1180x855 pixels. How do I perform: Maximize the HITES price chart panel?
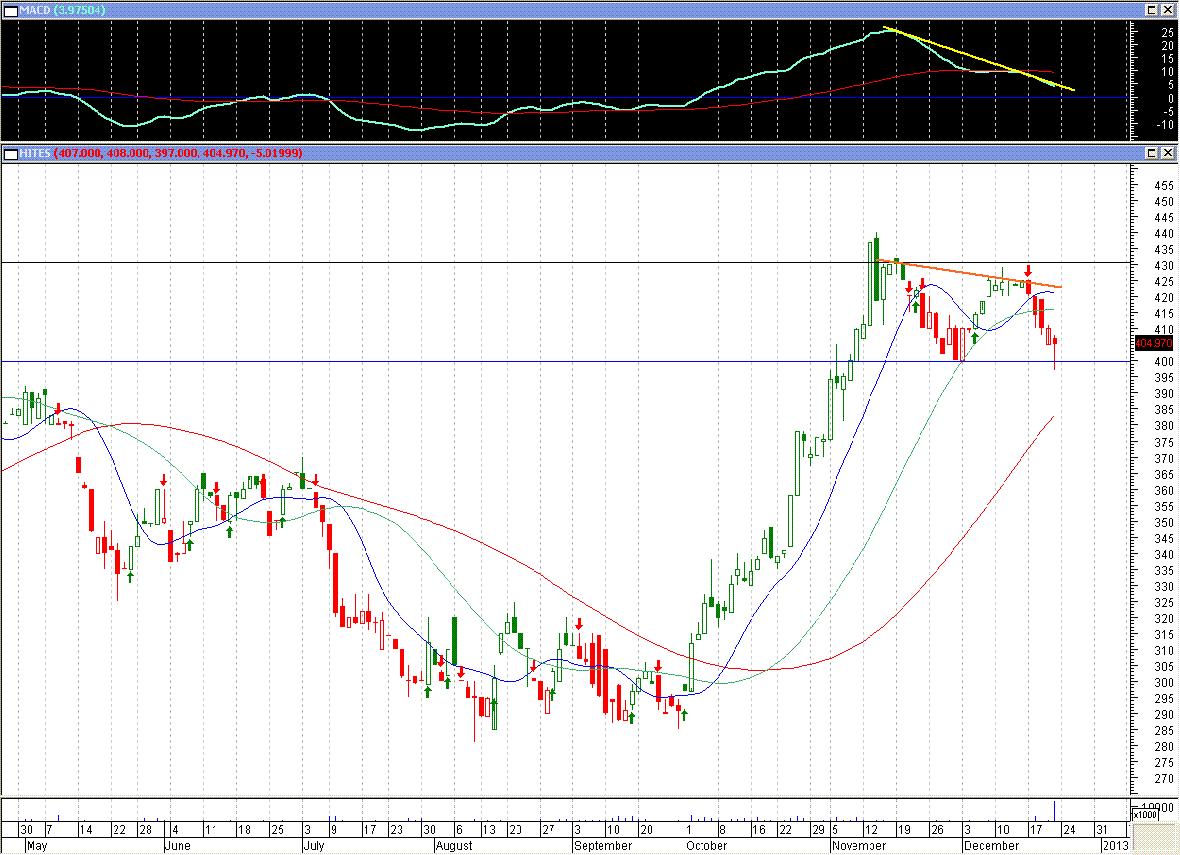[x=1151, y=153]
